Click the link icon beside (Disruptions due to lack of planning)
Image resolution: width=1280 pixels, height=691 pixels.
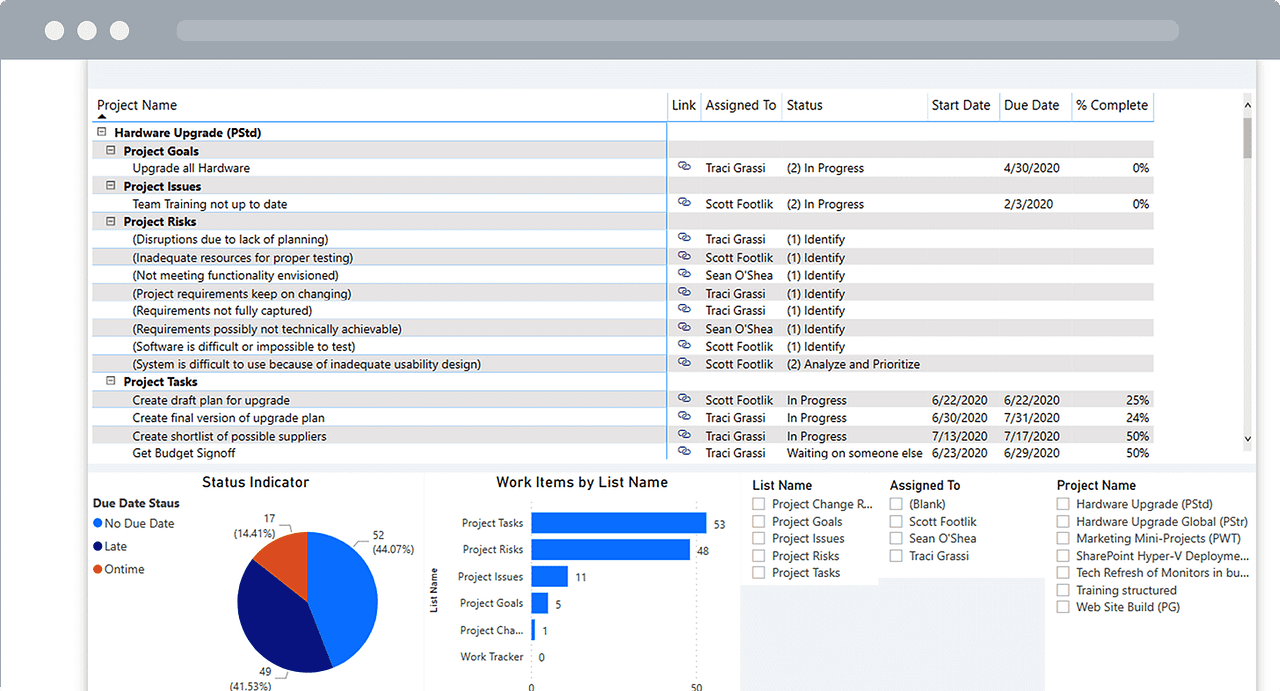pyautogui.click(x=684, y=239)
